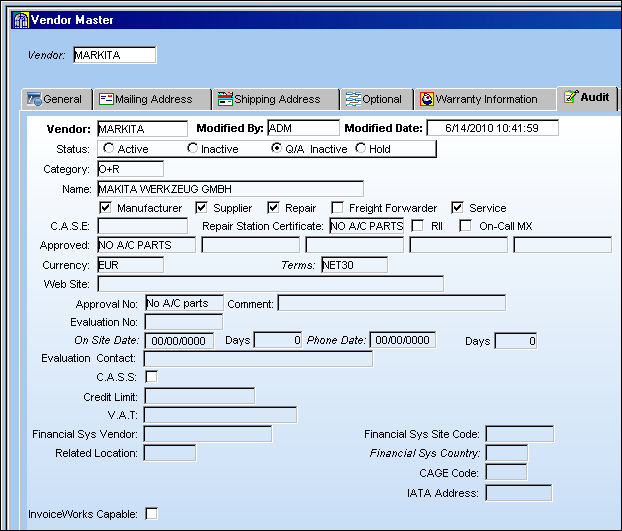This screenshot has width=622, height=531.
Task: Click the Name field MAKITA WERKZEUG GMBH
Action: point(230,189)
